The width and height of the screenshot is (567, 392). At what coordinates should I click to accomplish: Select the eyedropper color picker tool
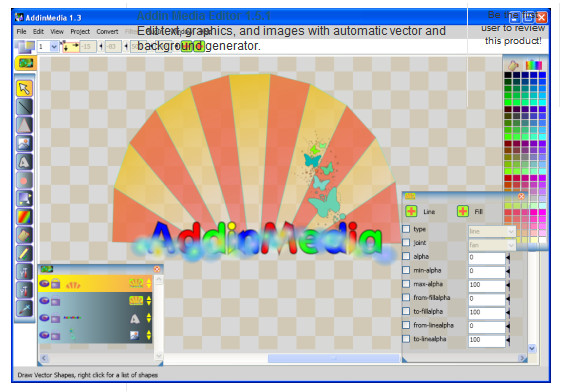[x=24, y=308]
